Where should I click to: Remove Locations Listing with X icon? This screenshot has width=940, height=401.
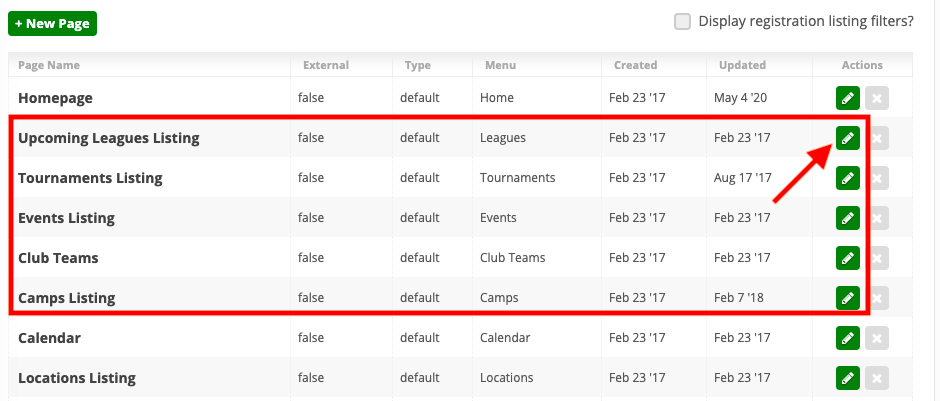876,378
